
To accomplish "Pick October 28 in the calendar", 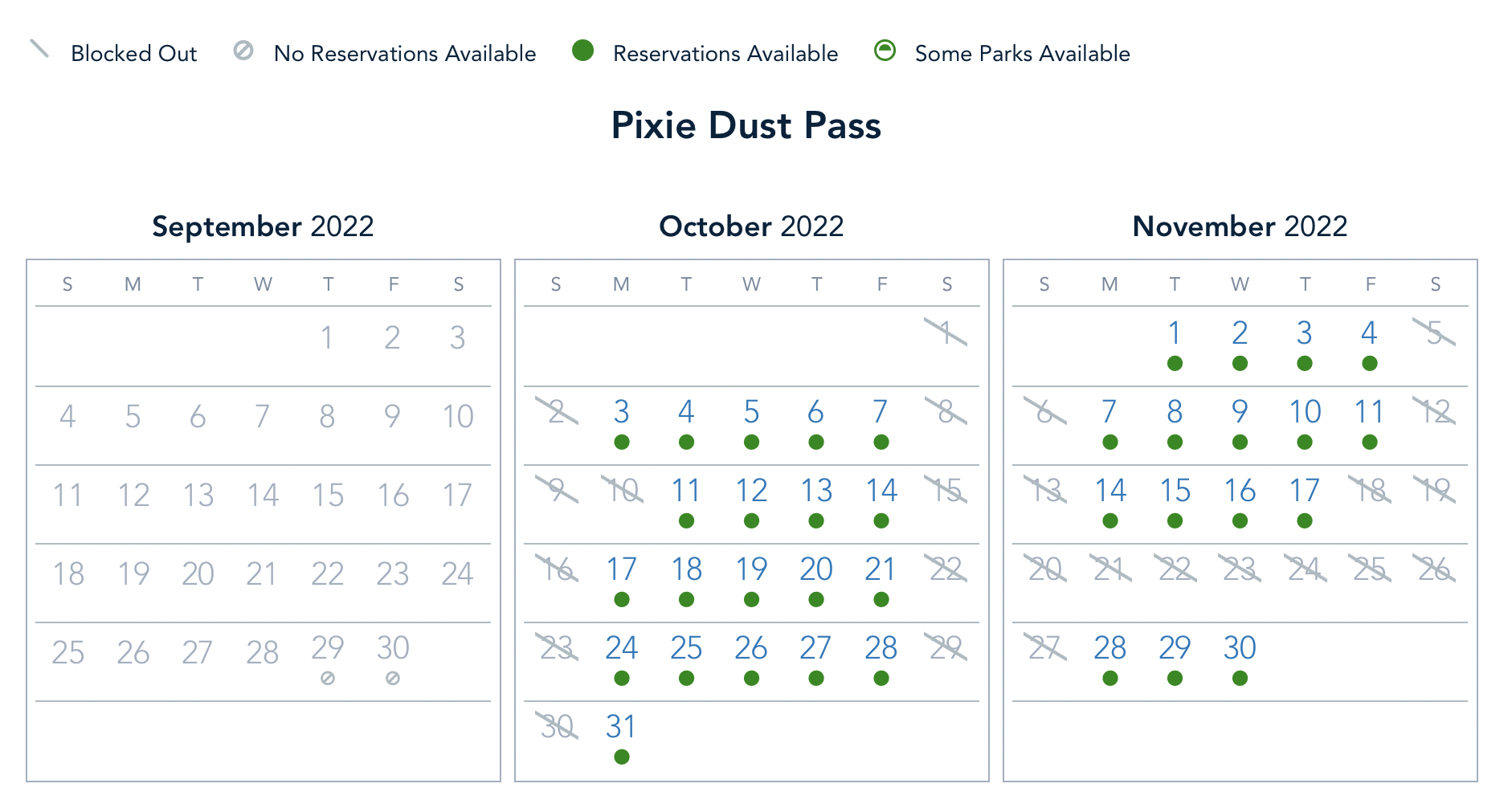I will pyautogui.click(x=881, y=648).
